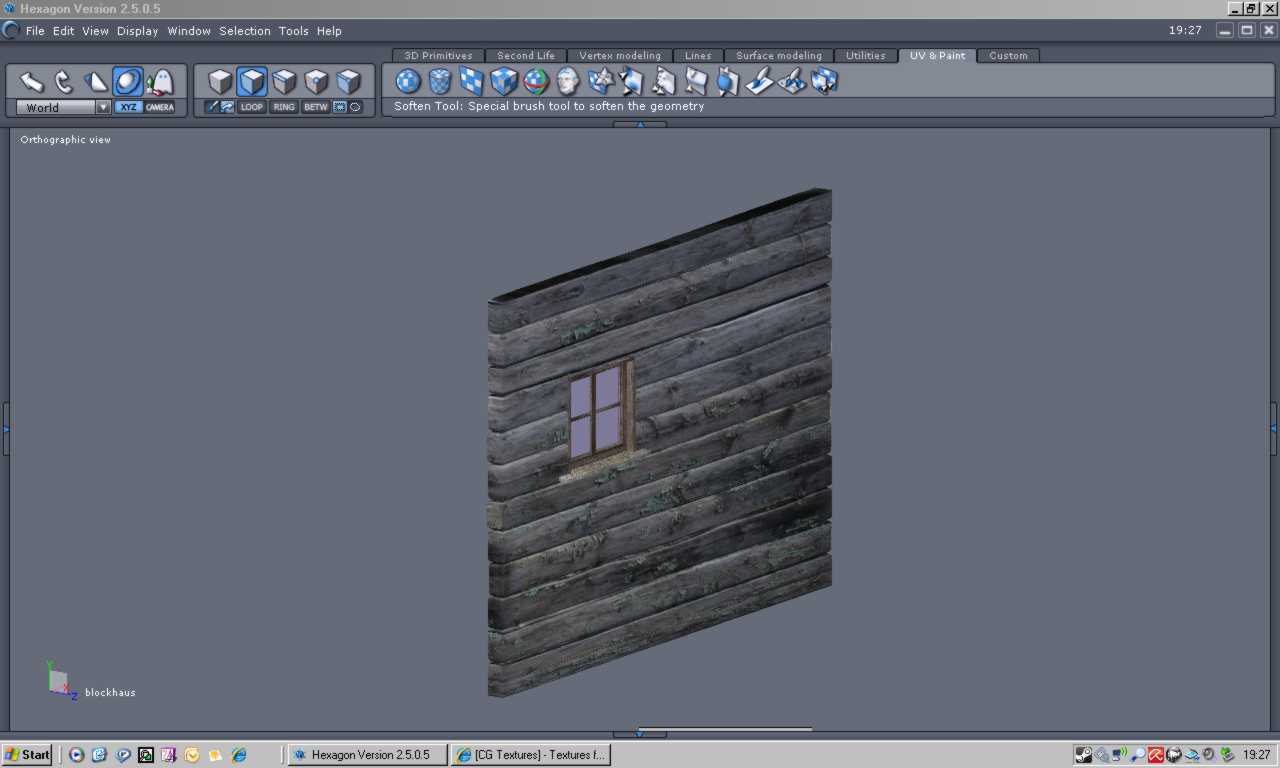Expand the bottom panel arrow
Screen dimensions: 1280x768
pos(640,734)
